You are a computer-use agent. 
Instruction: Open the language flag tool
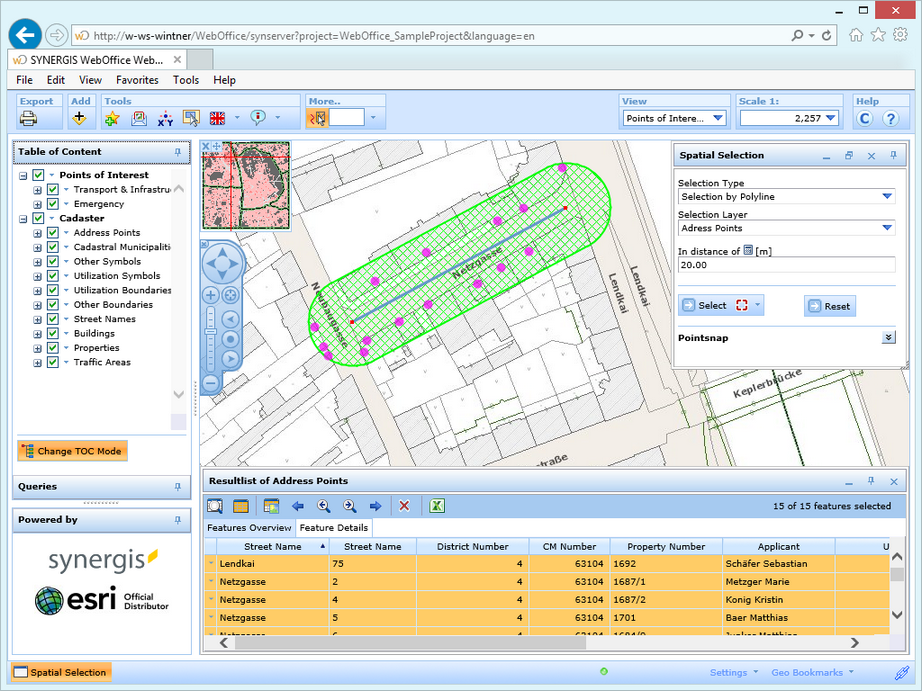[217, 118]
